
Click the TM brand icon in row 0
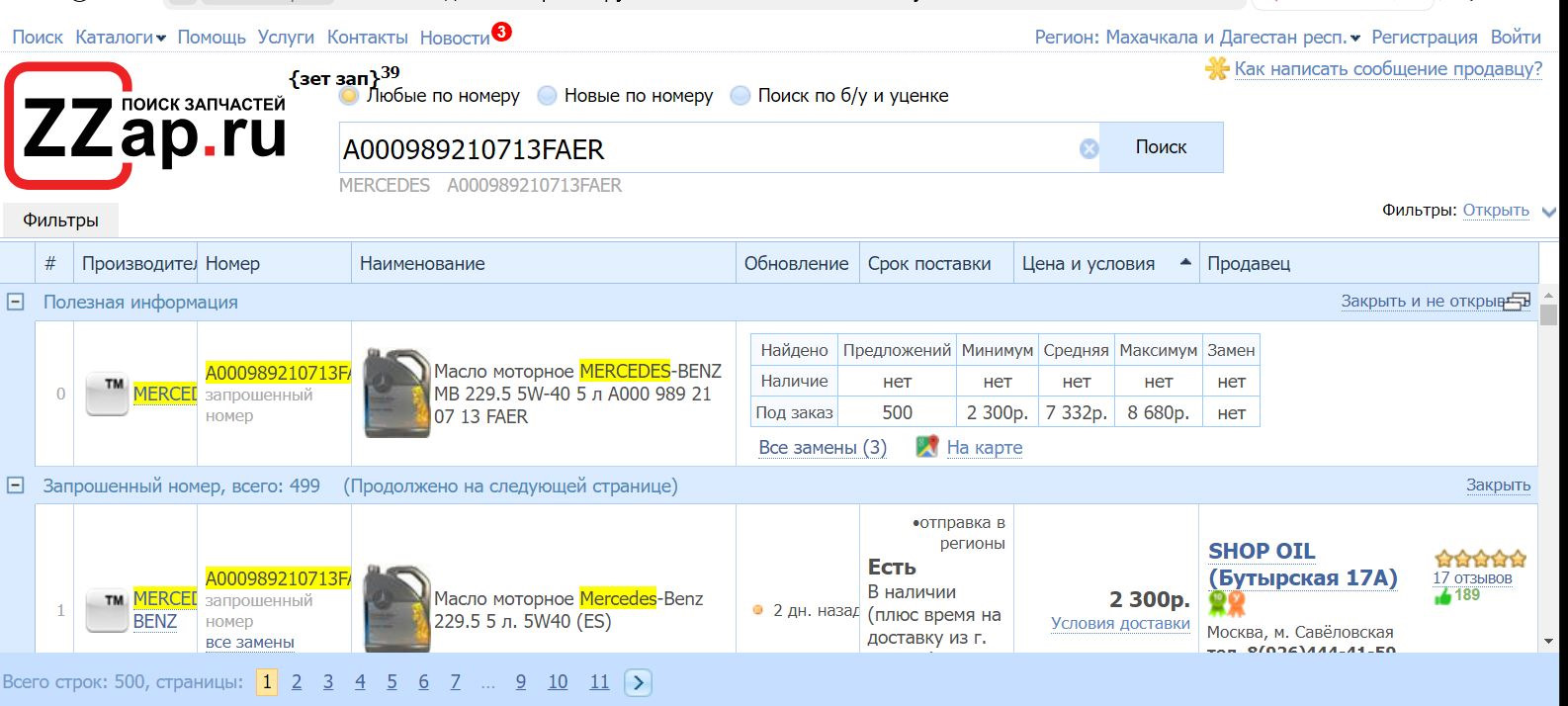pyautogui.click(x=107, y=394)
